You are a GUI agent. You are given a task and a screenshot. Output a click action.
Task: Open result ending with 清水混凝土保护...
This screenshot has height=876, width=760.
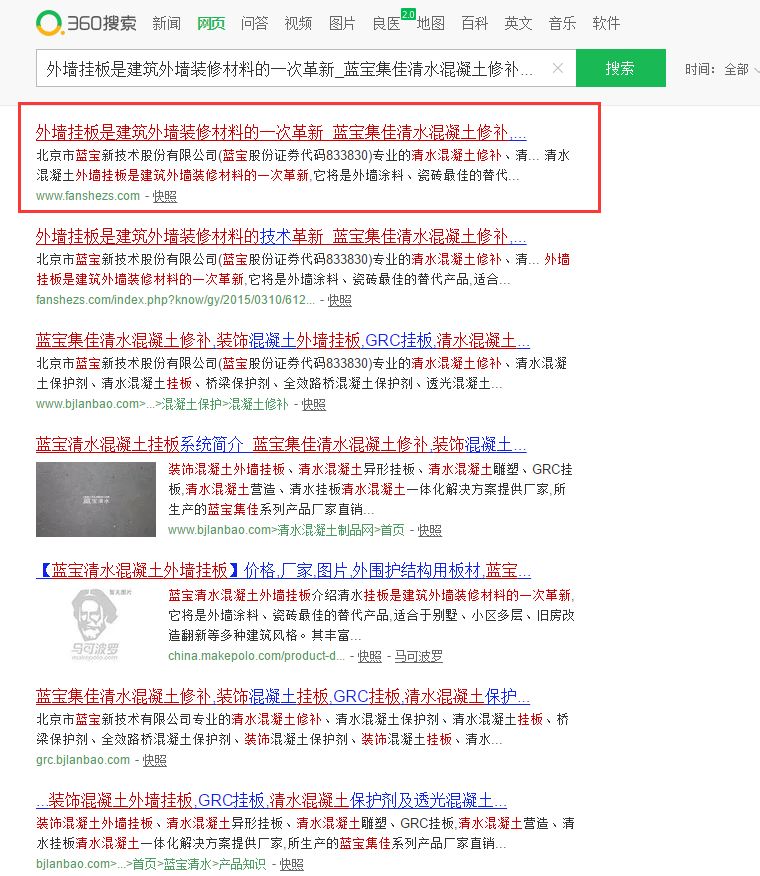[x=283, y=696]
